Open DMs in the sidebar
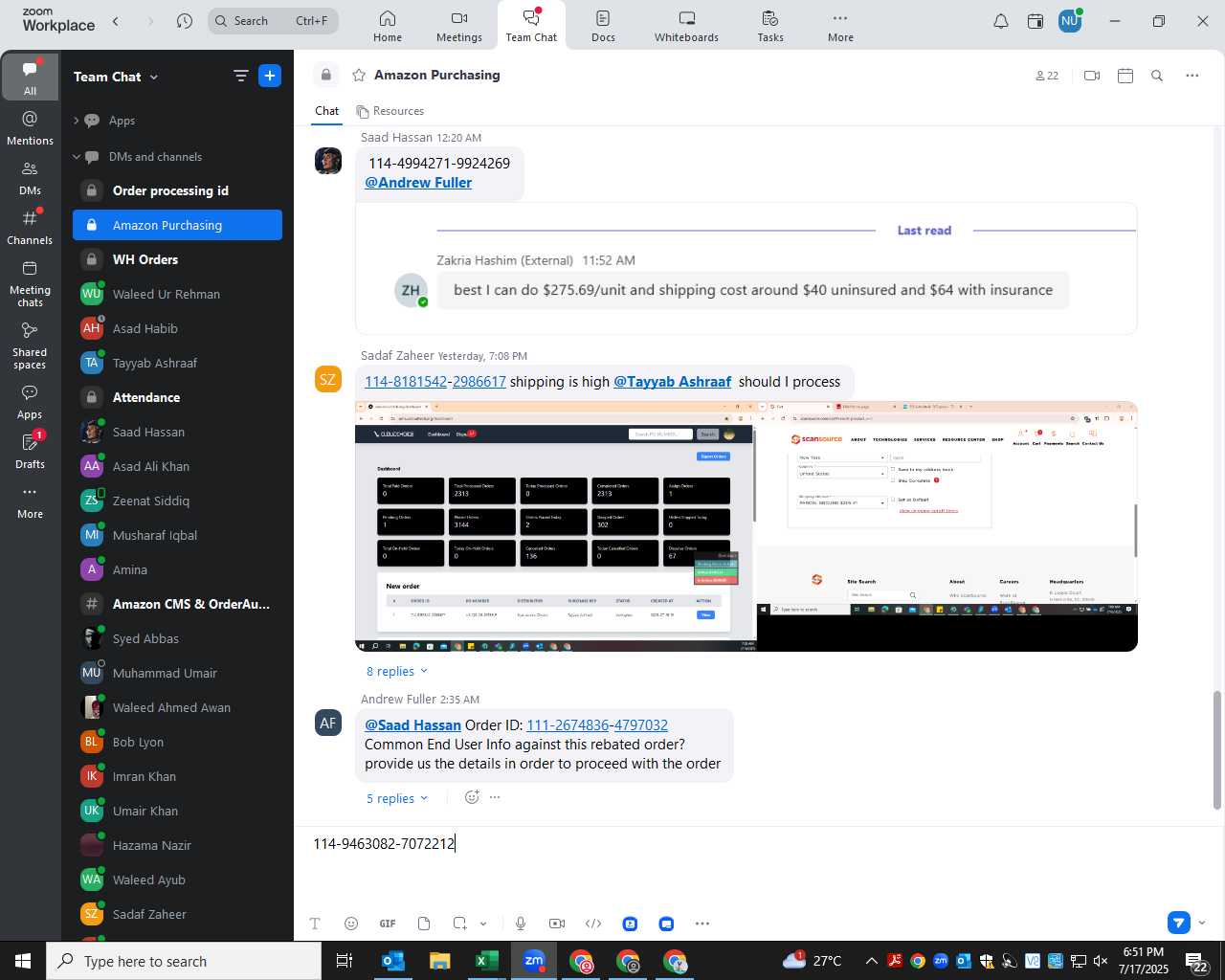This screenshot has width=1225, height=980. 30,177
